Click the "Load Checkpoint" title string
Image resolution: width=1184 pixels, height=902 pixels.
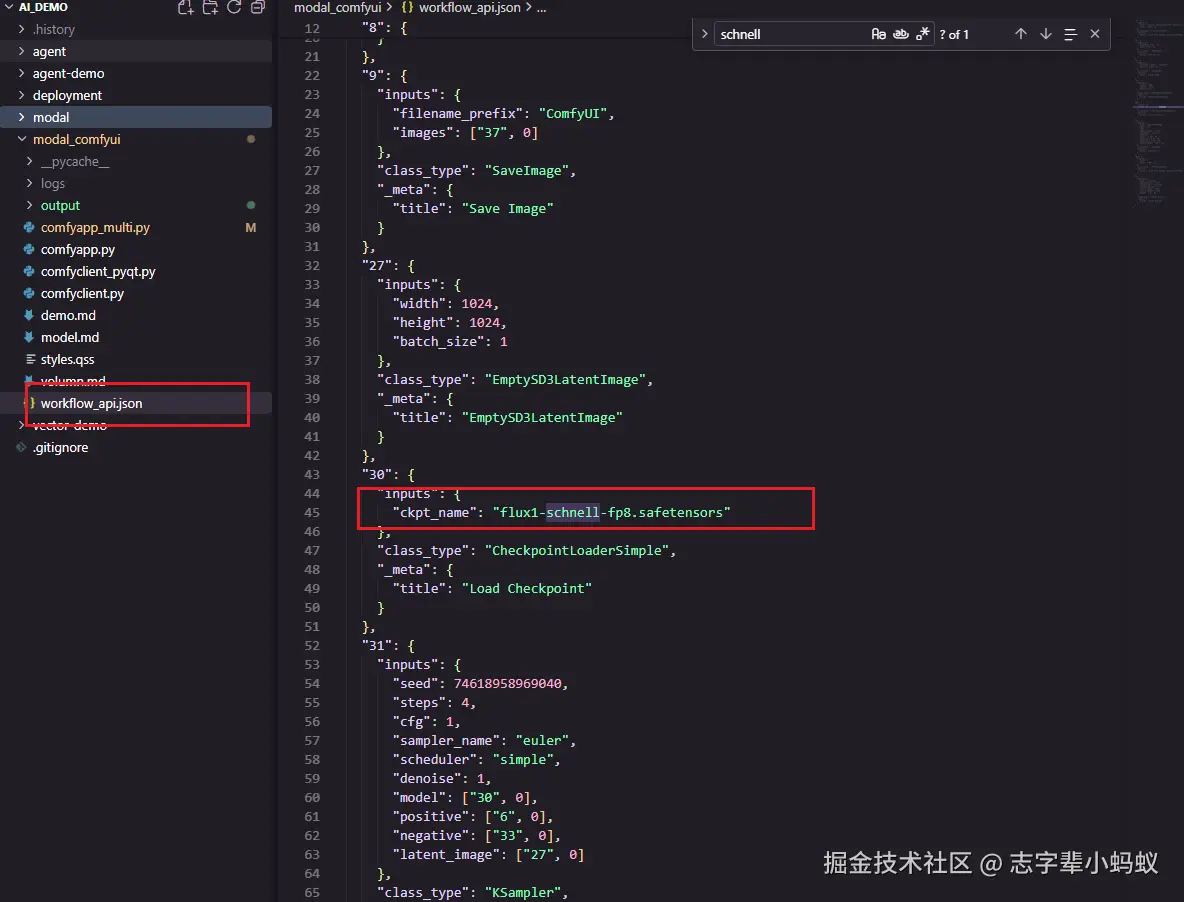tap(526, 588)
